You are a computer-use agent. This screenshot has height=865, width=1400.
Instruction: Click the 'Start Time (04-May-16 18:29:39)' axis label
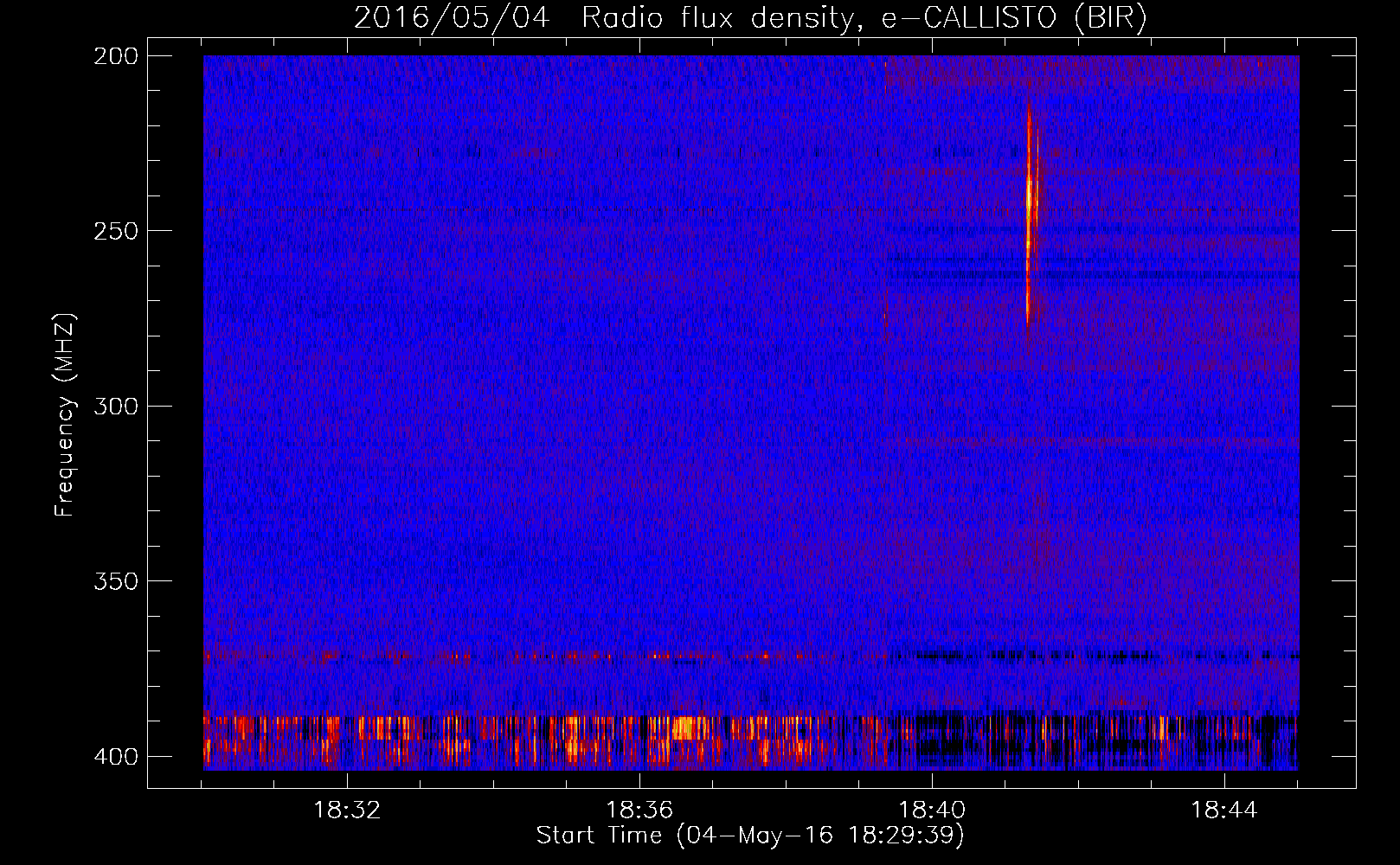pyautogui.click(x=750, y=836)
